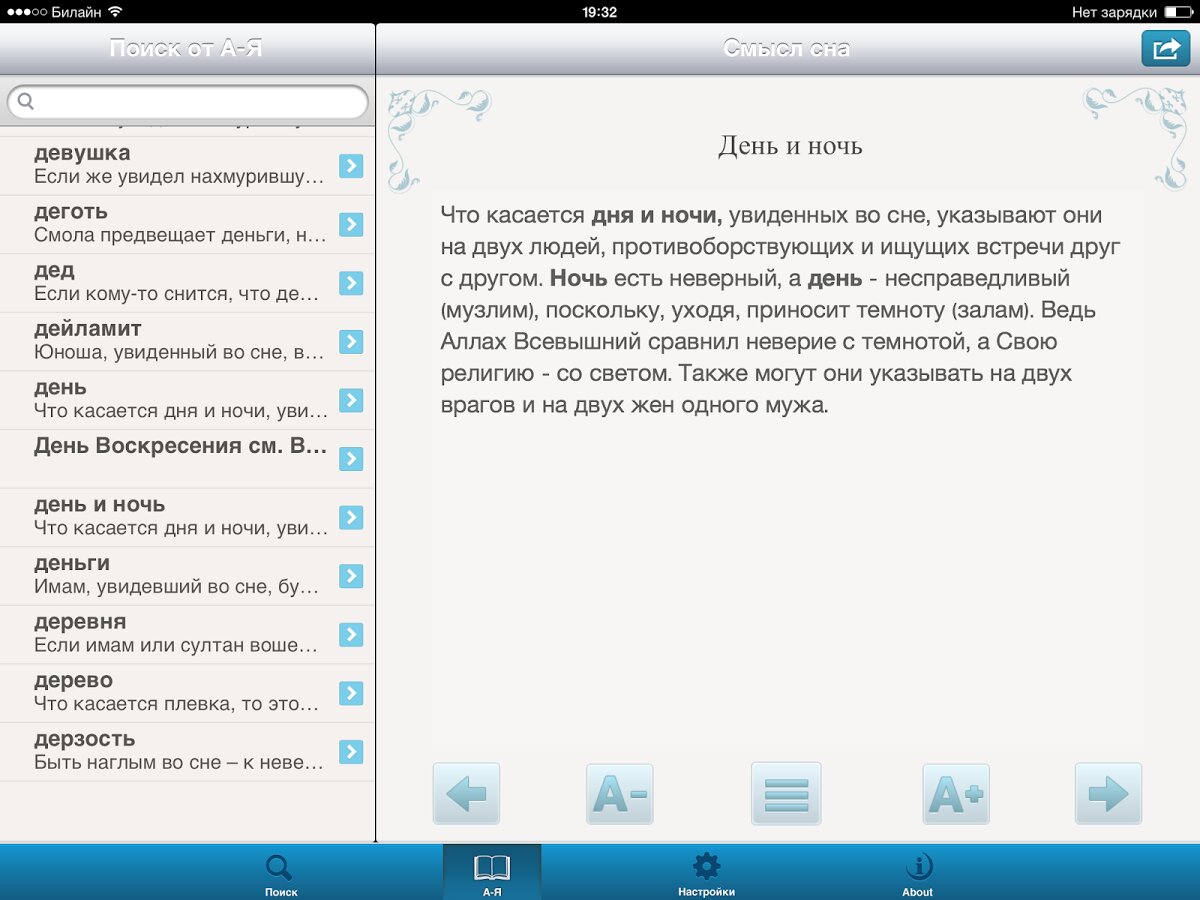The image size is (1200, 900).
Task: Select the деревня list row title
Action: coord(80,621)
